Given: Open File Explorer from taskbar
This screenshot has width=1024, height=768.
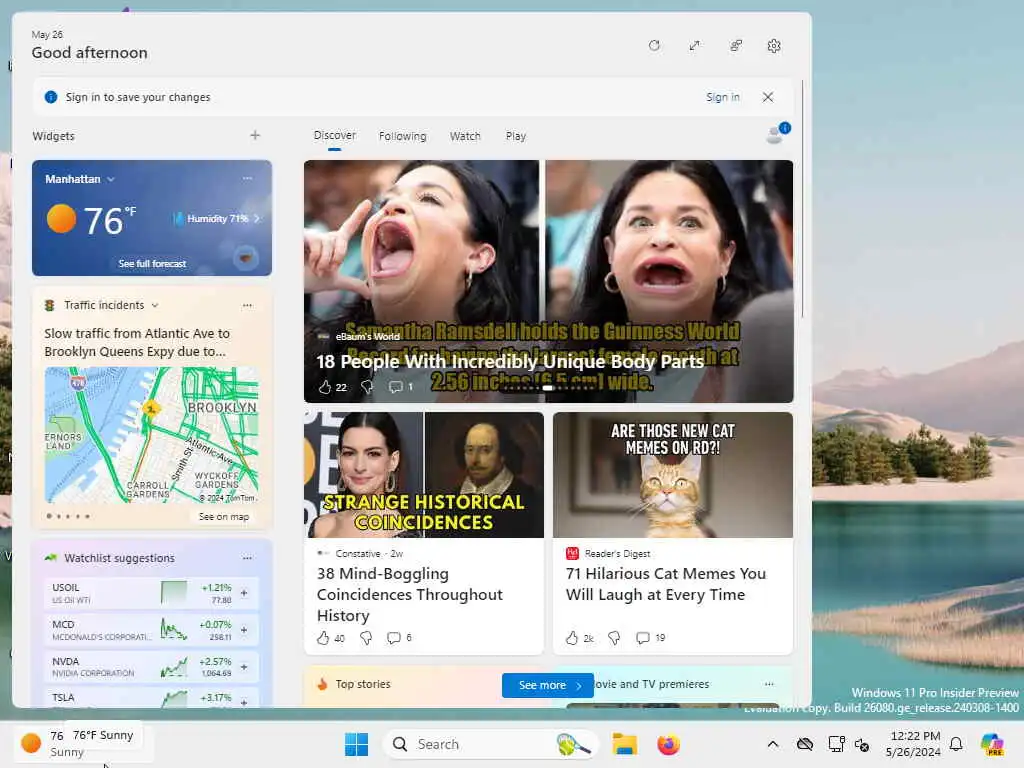Looking at the screenshot, I should click(624, 744).
